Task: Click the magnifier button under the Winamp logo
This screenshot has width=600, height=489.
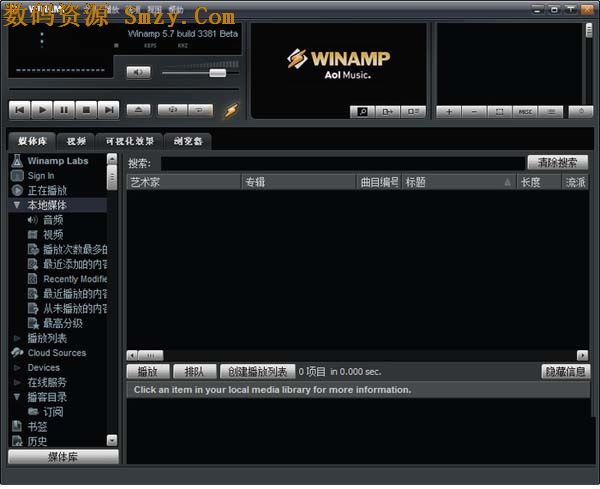Action: tap(362, 112)
